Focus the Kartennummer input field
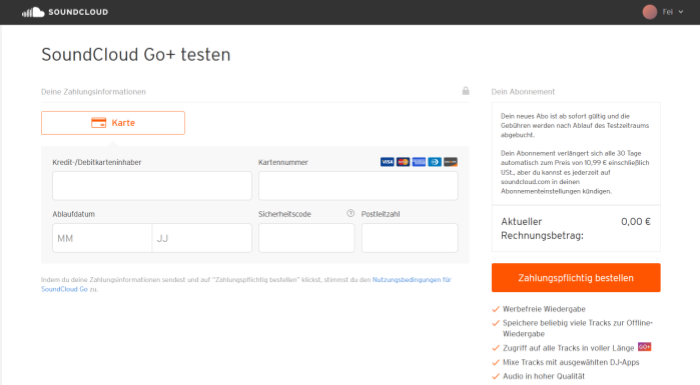The height and width of the screenshot is (385, 700). click(358, 186)
